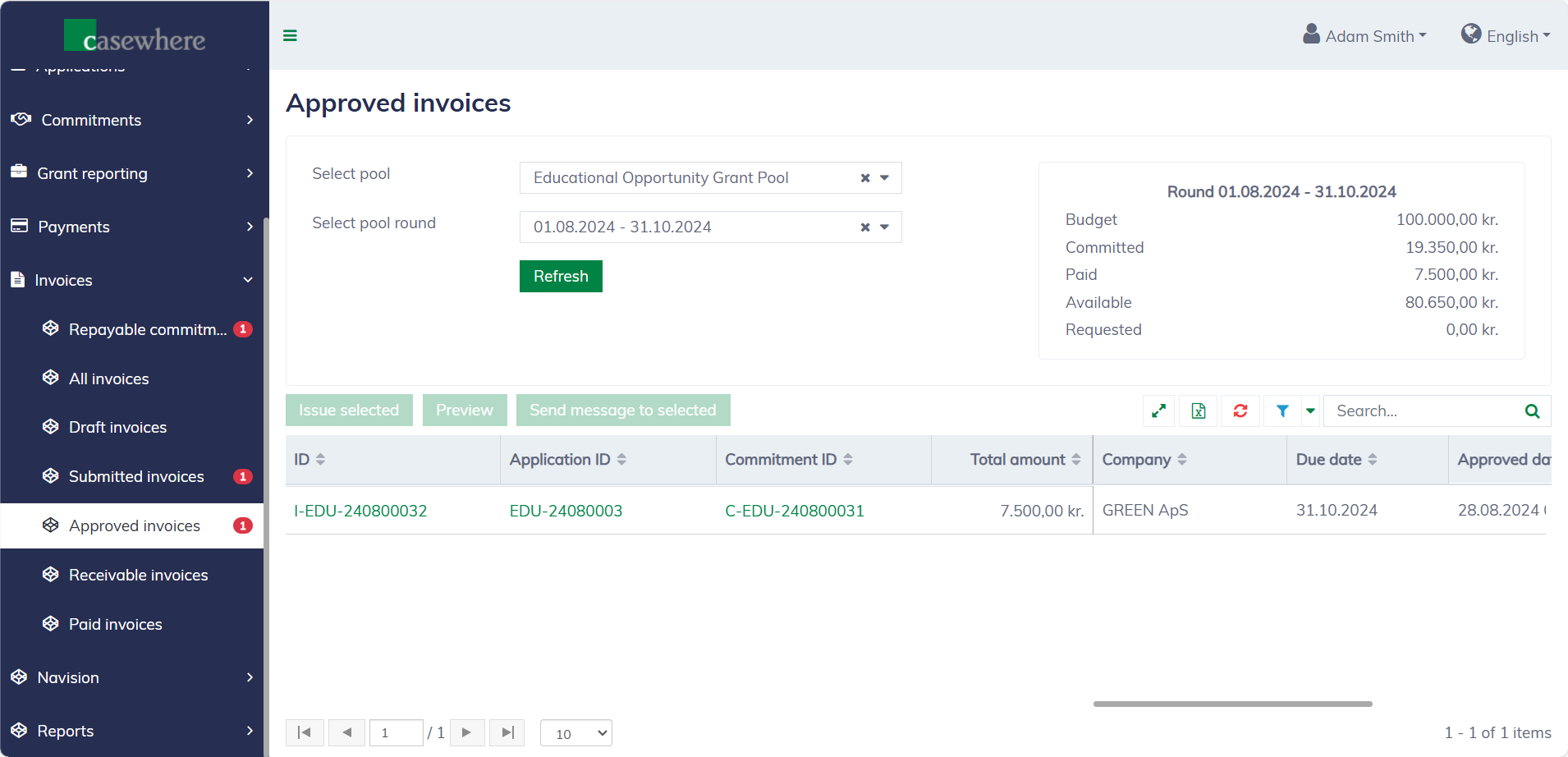Screen dimensions: 1568x757
Task: Sort table by ID column
Action: pos(320,460)
